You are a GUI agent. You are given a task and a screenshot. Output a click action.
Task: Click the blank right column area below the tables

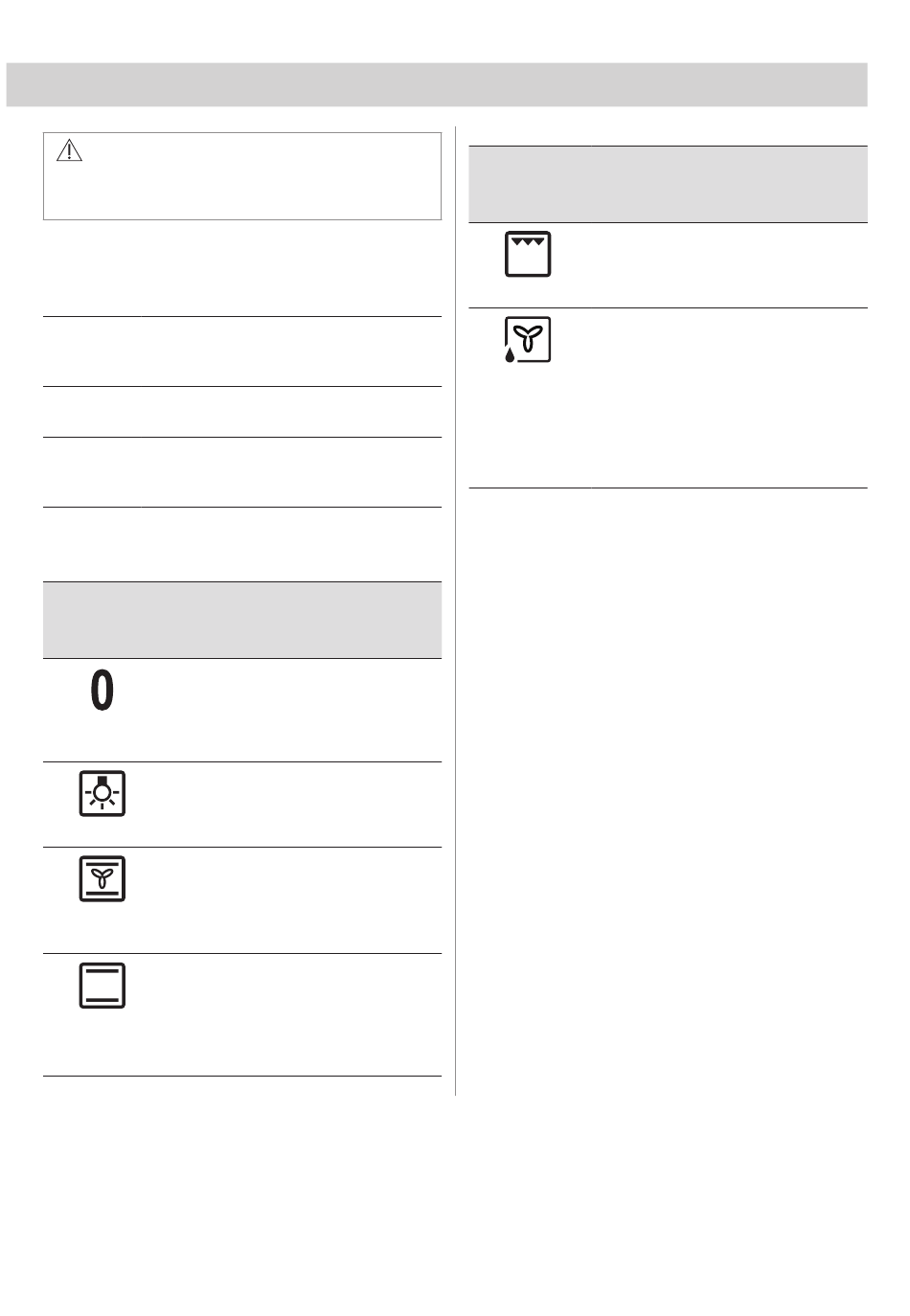point(668,791)
